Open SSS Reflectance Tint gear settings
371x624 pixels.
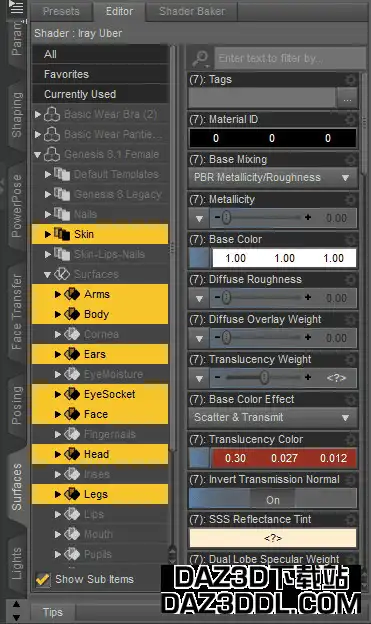(x=350, y=519)
